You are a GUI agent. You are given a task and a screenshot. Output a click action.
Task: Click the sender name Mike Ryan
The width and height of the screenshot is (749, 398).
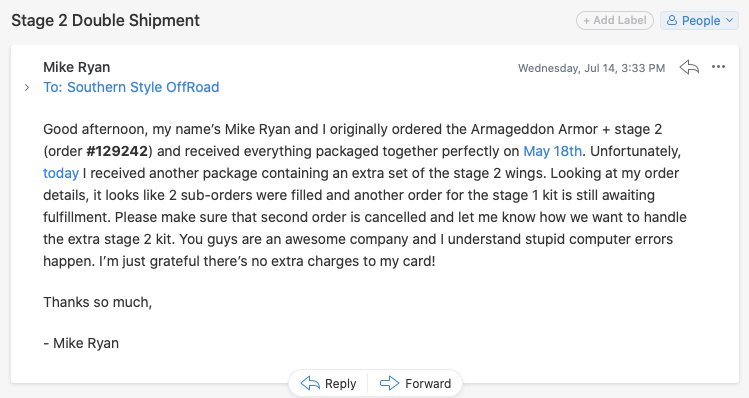click(x=76, y=67)
